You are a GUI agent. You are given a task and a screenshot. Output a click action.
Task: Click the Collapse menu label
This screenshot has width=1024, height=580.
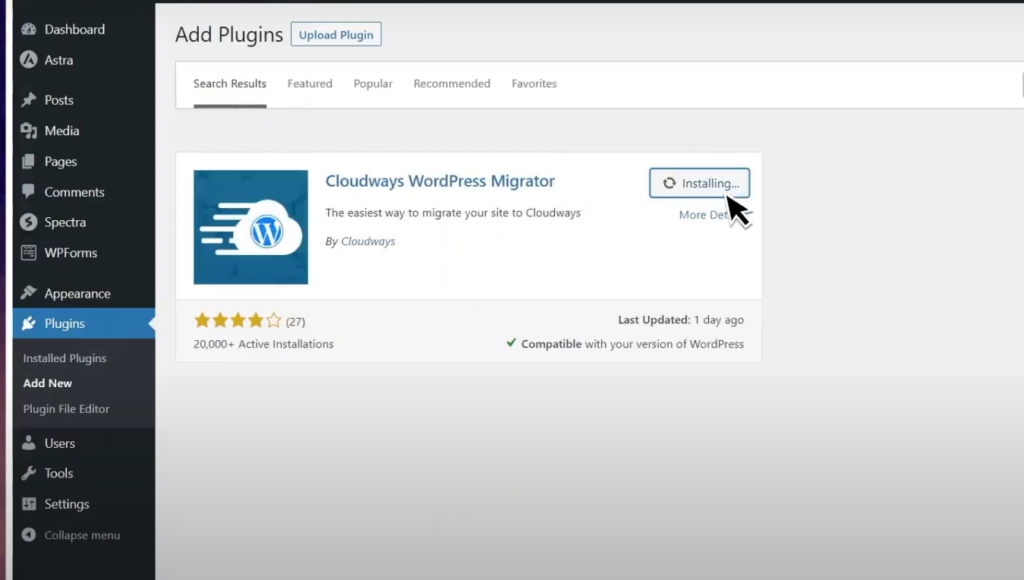pyautogui.click(x=82, y=535)
